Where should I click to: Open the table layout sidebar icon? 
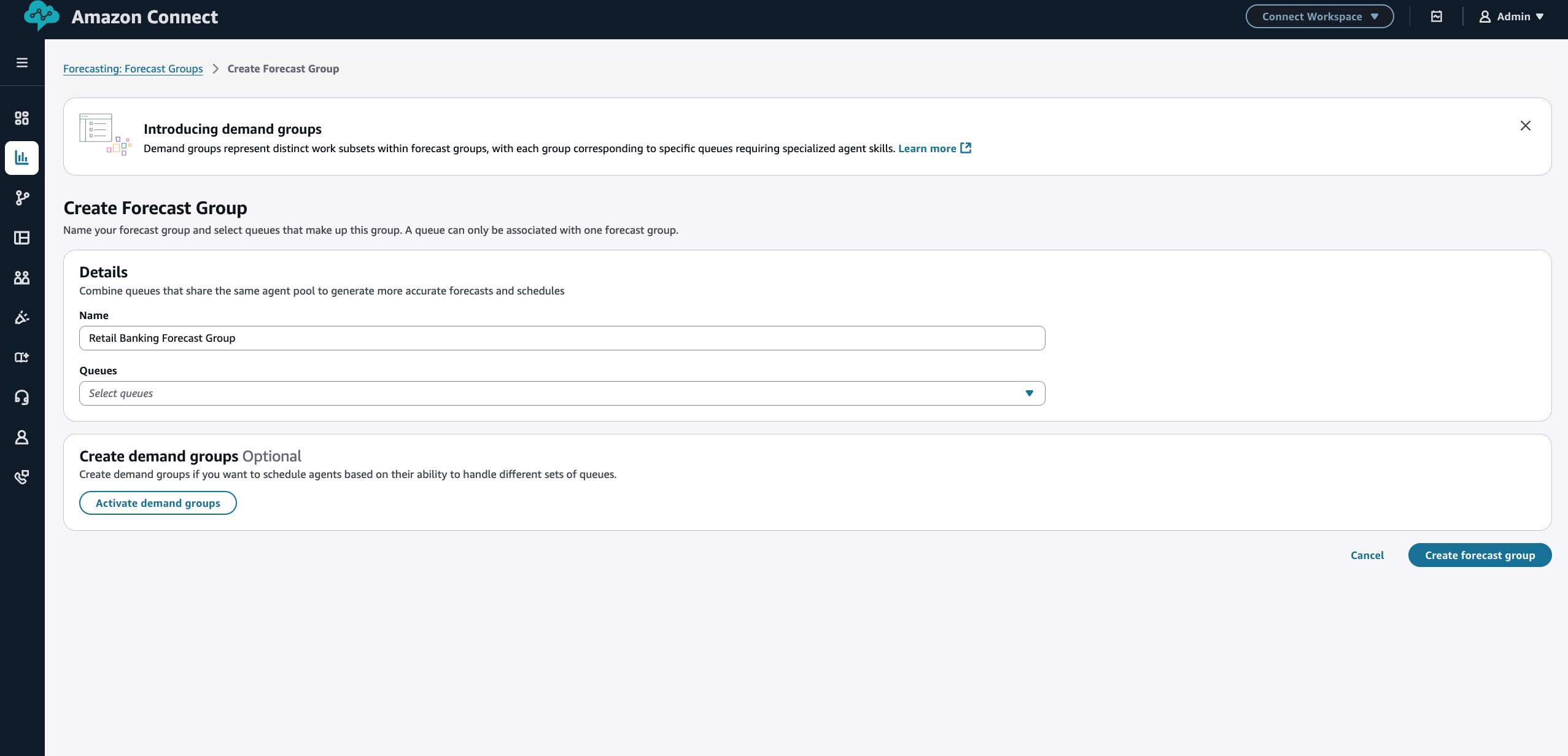[x=22, y=237]
